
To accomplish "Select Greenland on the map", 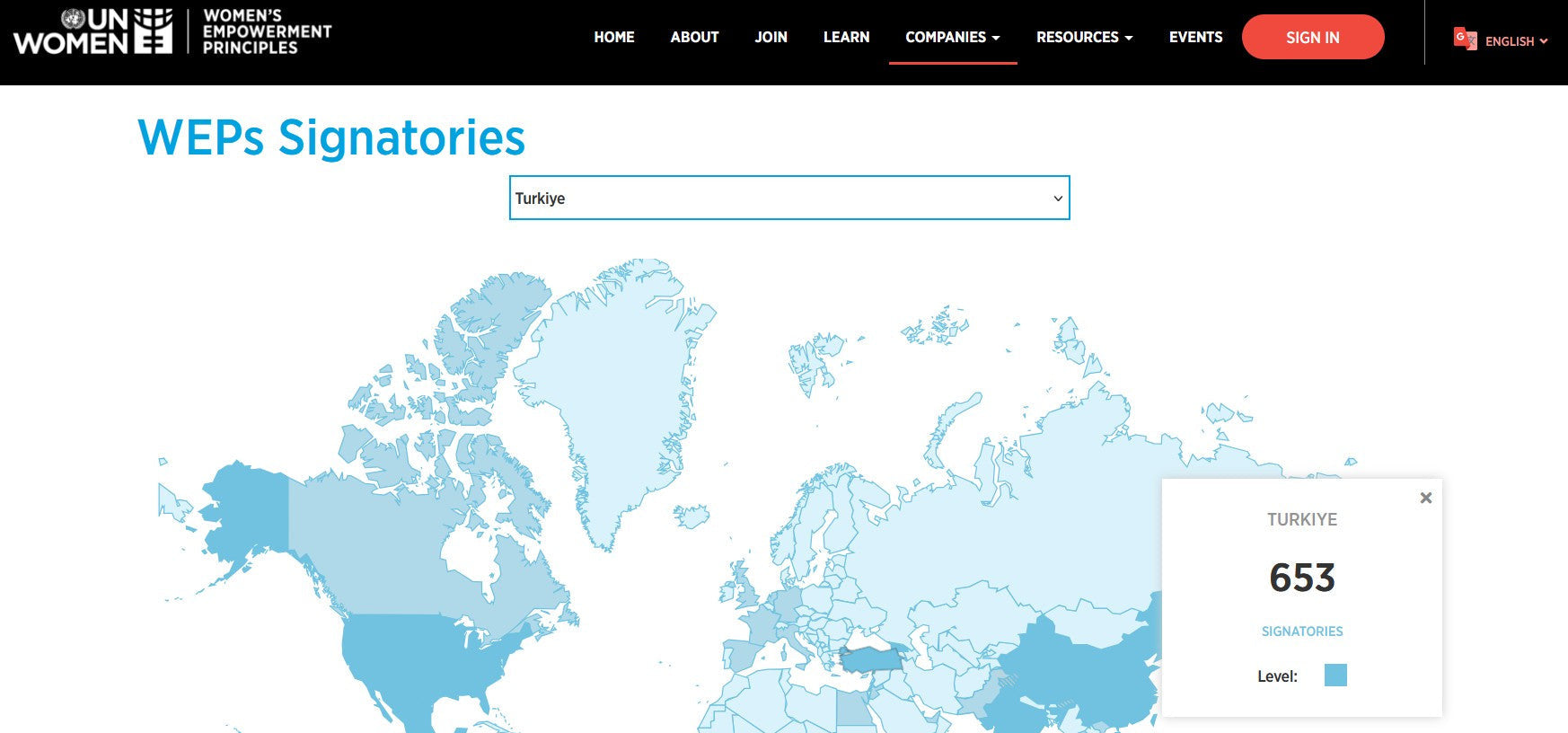I will pos(620,386).
